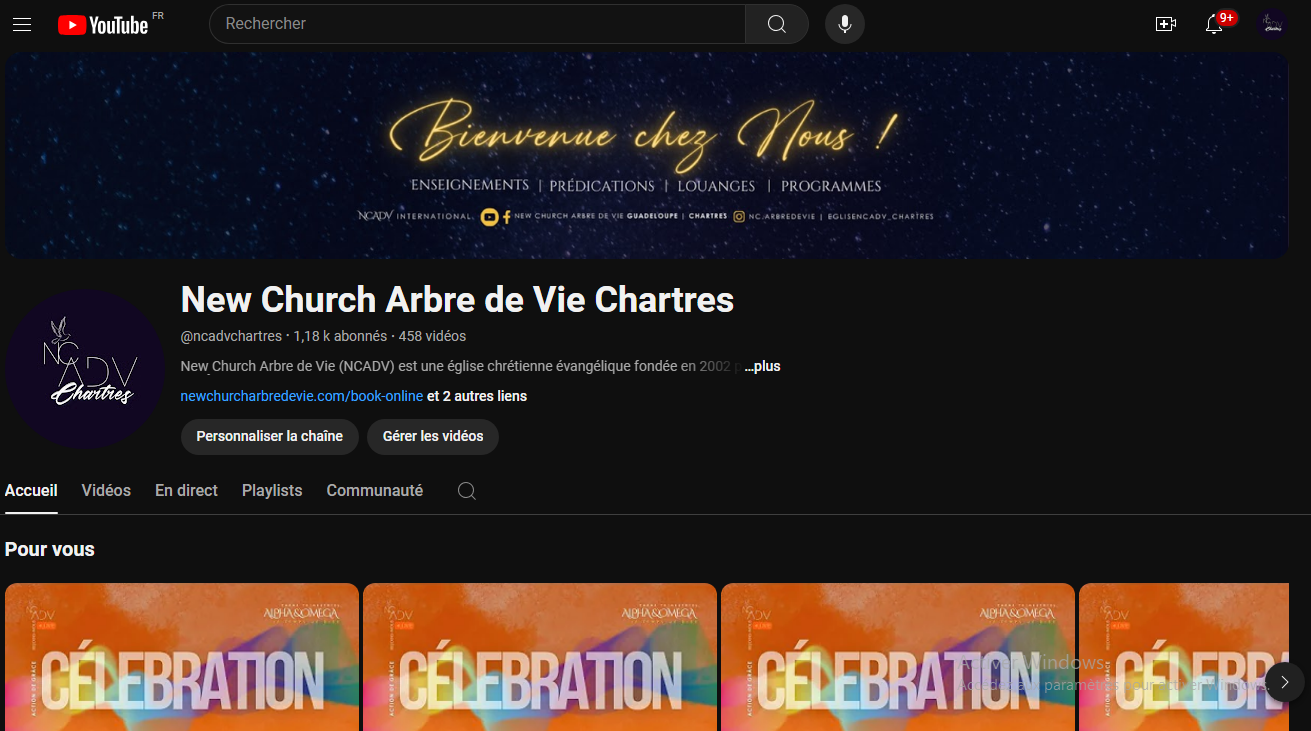Click the NCADV Chartres channel avatar

click(85, 370)
